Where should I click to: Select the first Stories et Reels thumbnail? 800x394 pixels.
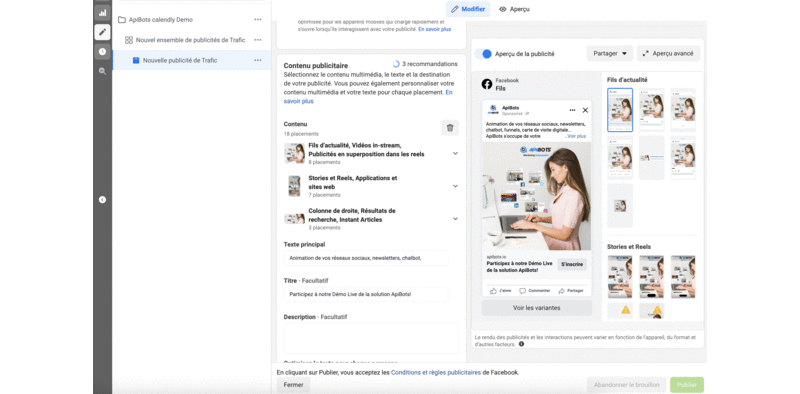point(620,277)
